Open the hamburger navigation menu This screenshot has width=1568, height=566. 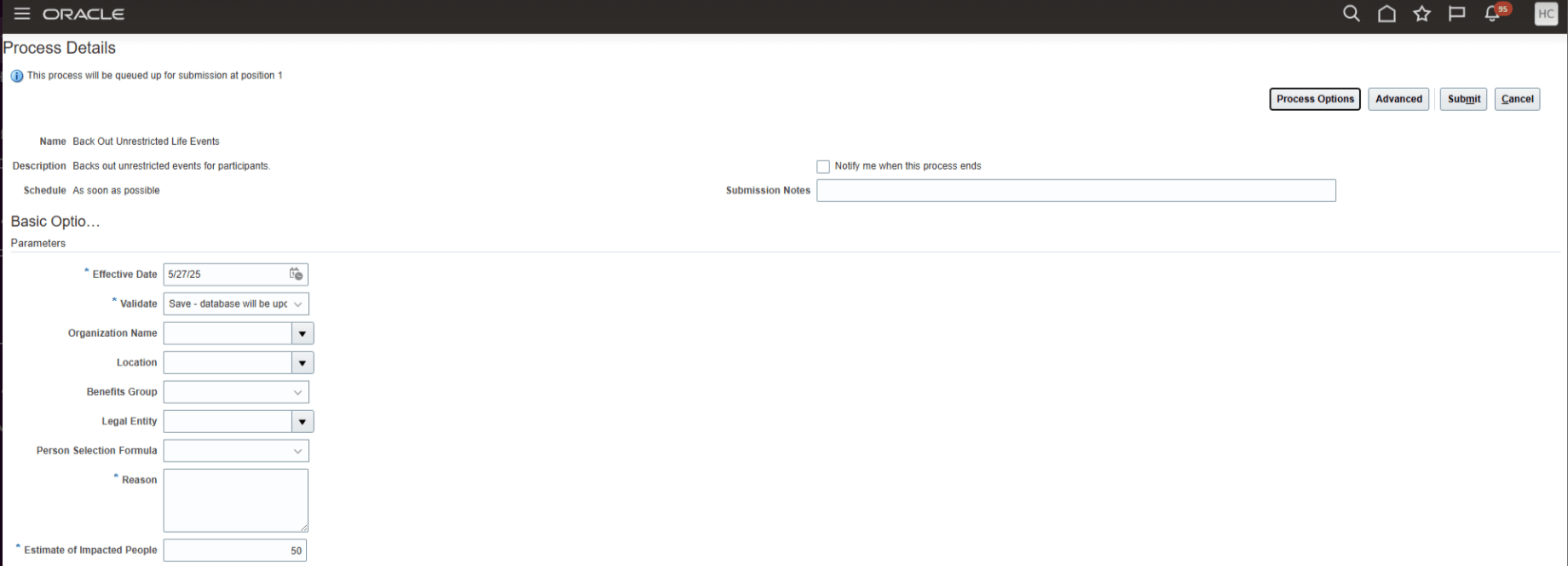click(22, 14)
